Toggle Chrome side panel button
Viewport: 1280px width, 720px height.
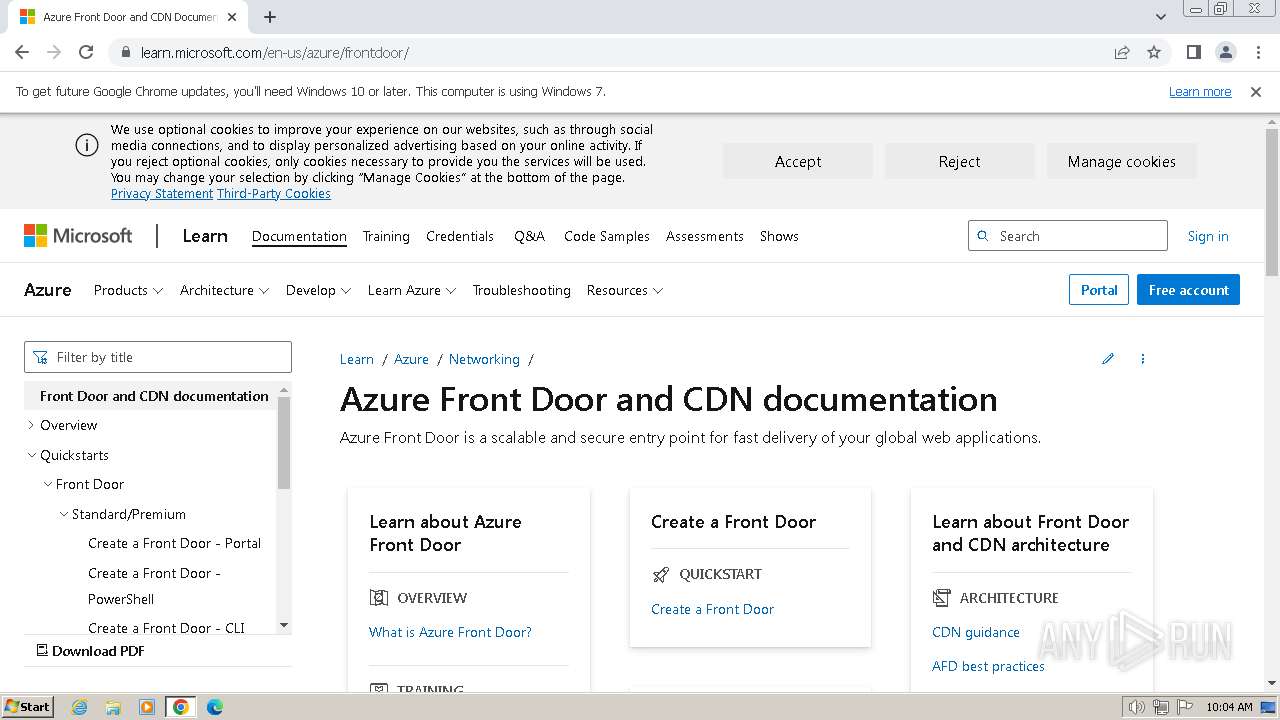tap(1193, 52)
